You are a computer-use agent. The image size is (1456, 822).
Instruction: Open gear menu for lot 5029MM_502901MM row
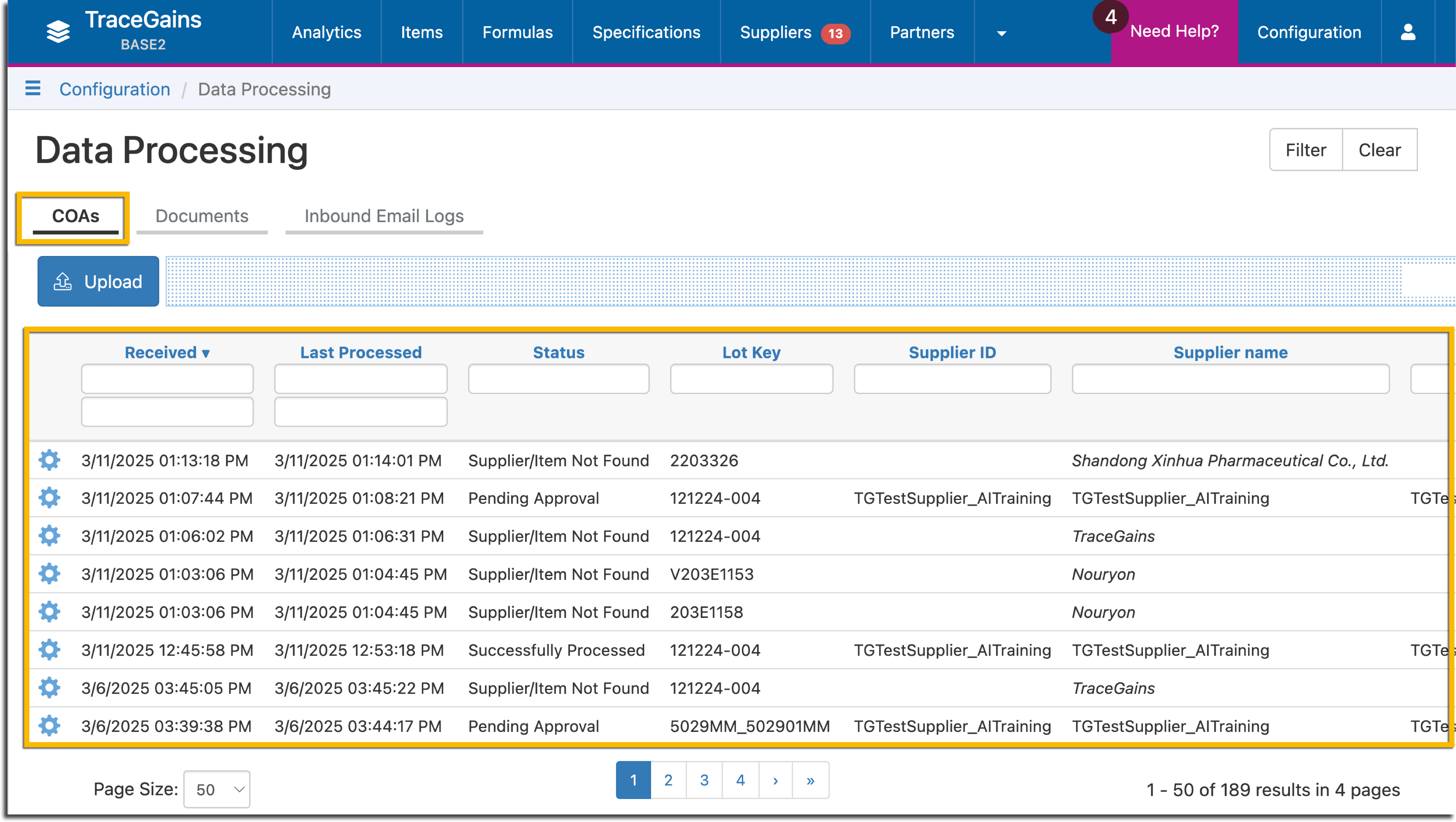[49, 725]
